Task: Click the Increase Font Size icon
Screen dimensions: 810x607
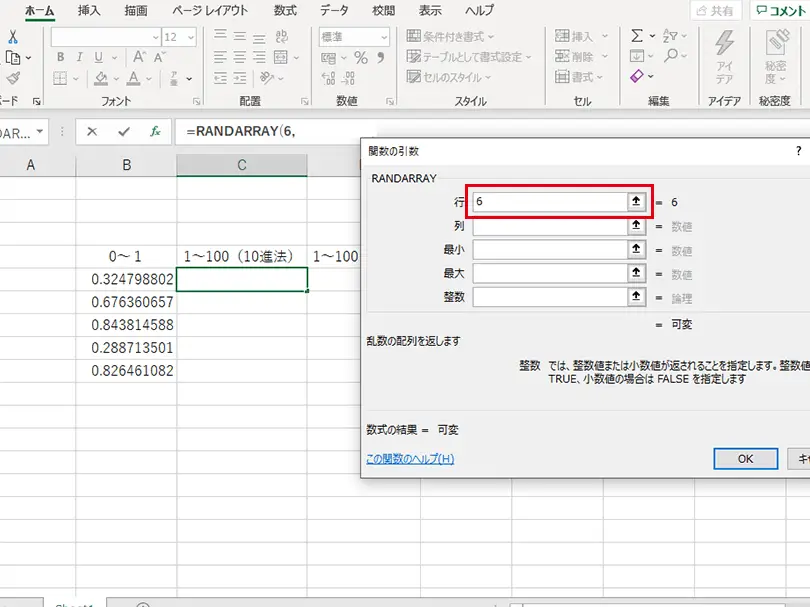Action: point(139,56)
